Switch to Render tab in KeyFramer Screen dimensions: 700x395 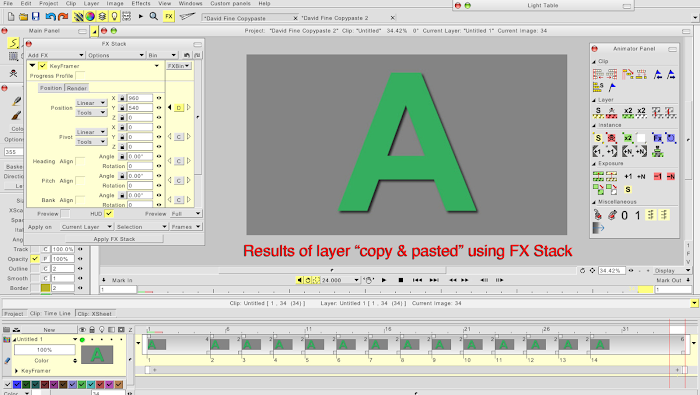point(77,88)
